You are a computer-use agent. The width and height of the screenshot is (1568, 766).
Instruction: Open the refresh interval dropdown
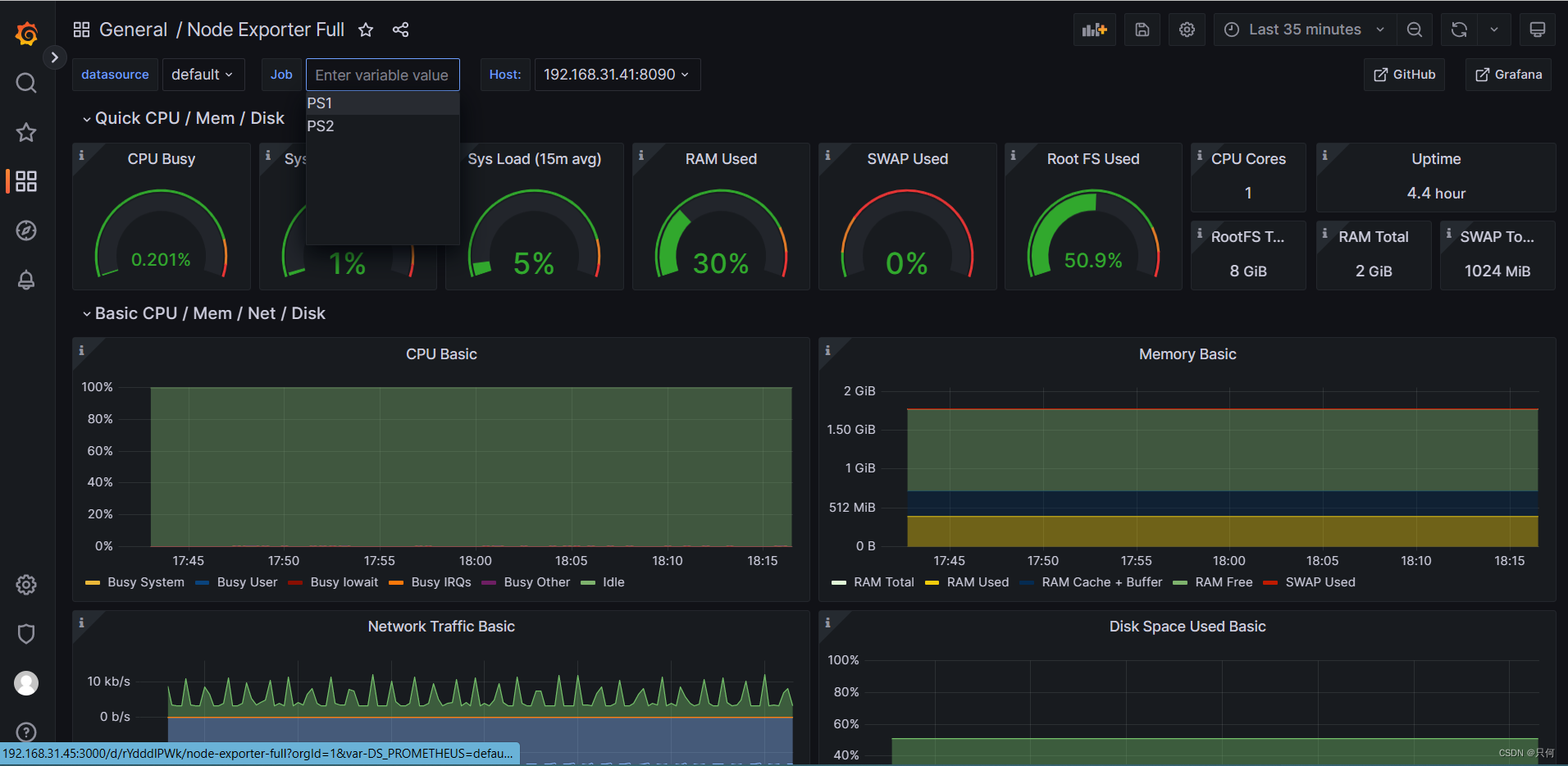[x=1494, y=30]
